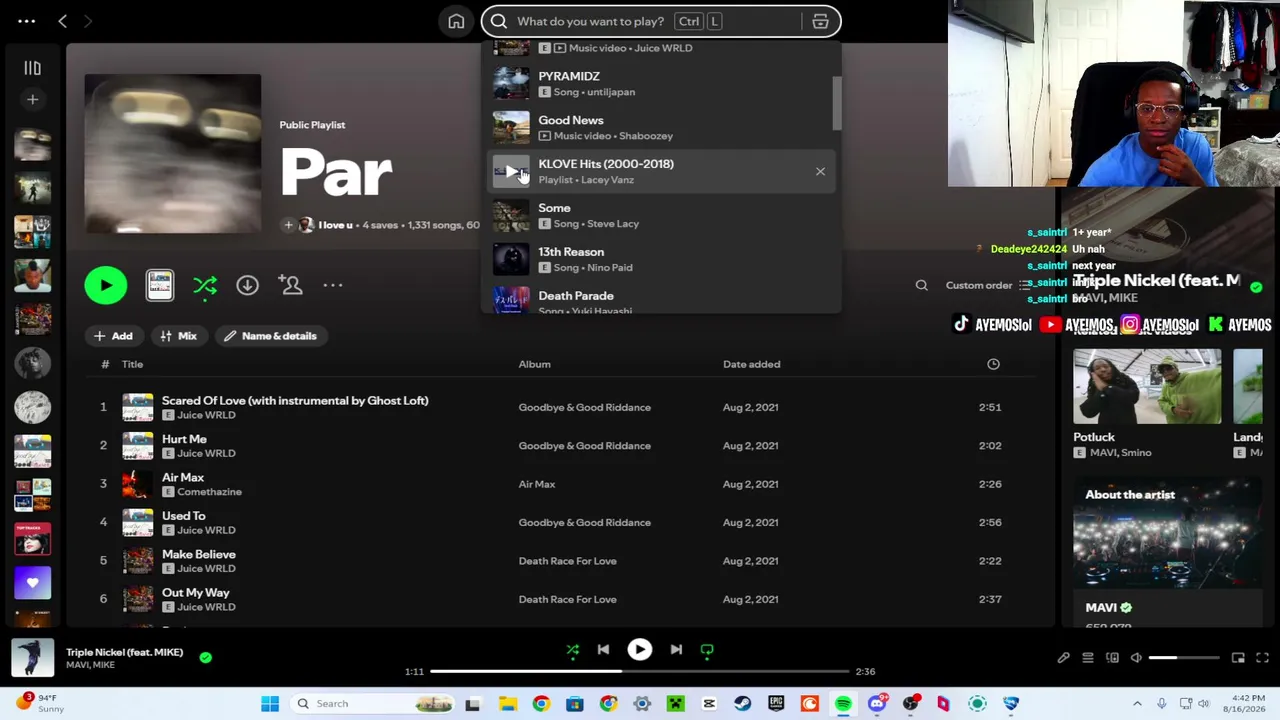Sort by the Title column header
This screenshot has width=1280, height=720.
132,364
